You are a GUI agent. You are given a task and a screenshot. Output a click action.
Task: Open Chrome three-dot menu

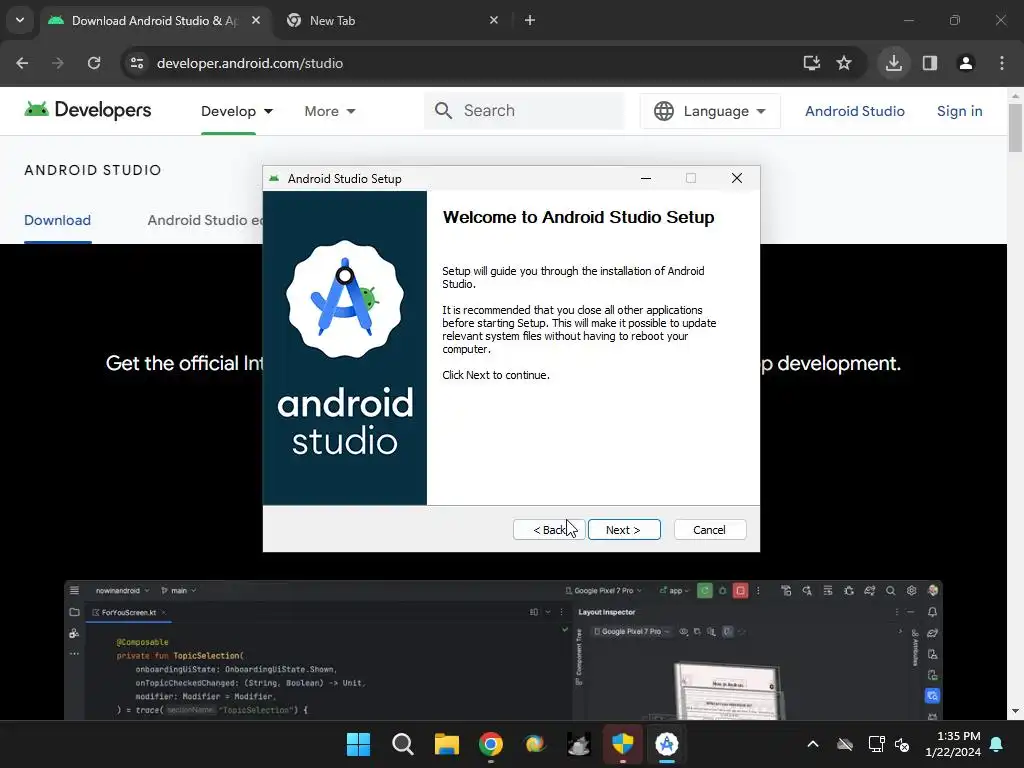(x=1002, y=63)
